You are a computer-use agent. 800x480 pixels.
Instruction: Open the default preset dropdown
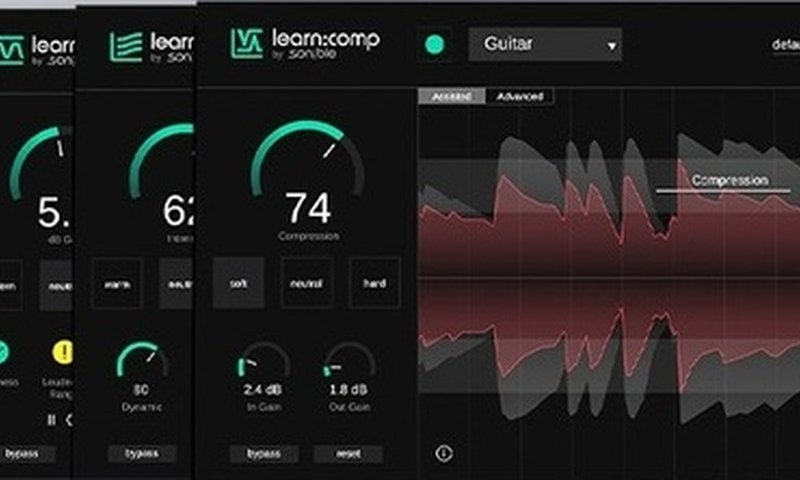(x=785, y=45)
